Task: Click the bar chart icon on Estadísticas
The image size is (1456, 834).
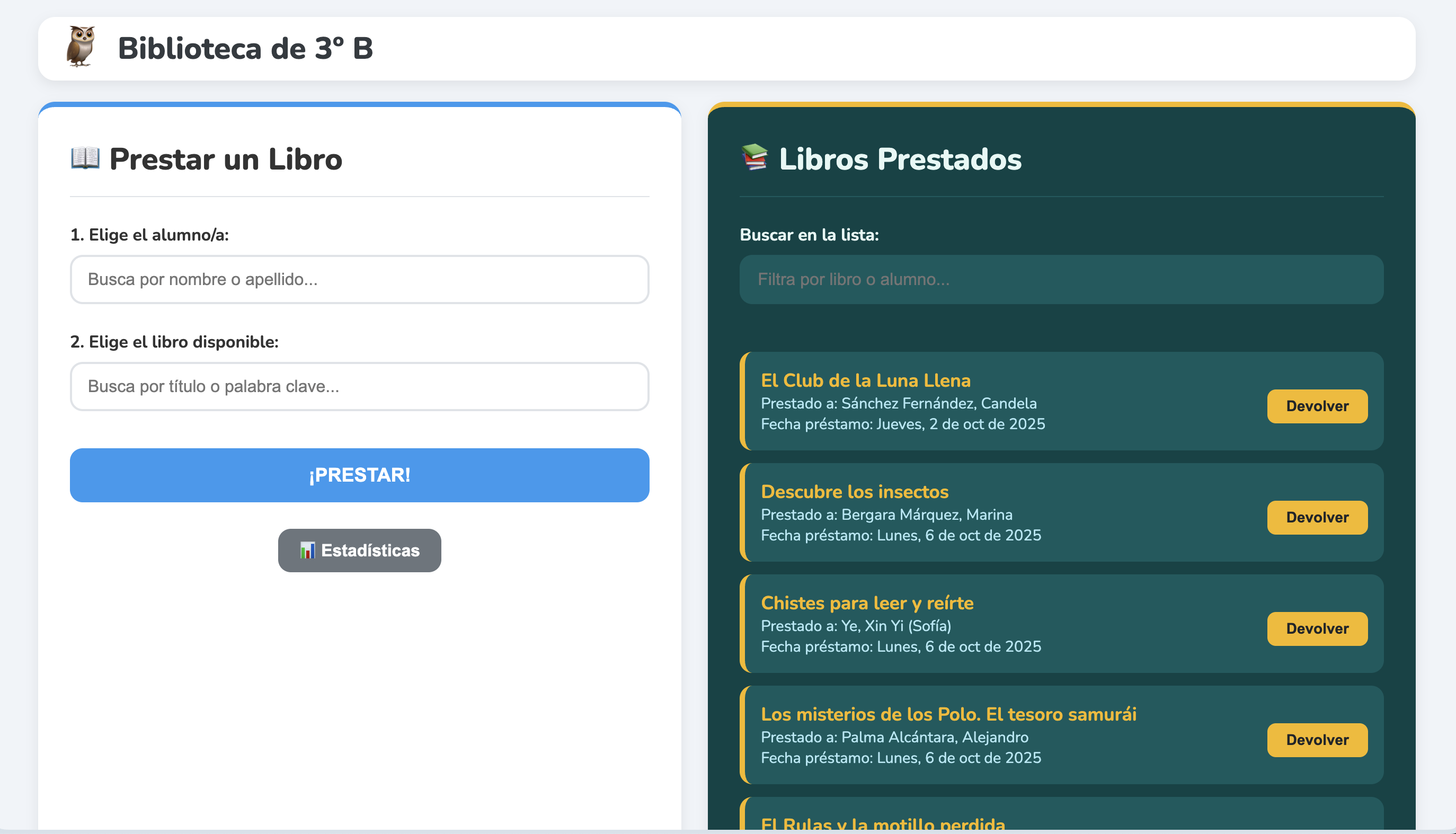Action: pos(308,551)
